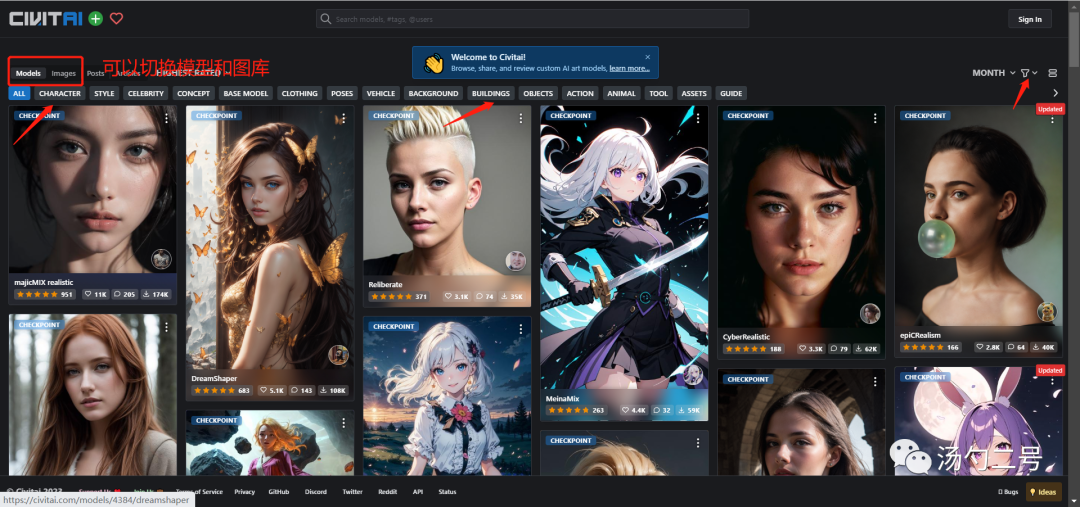This screenshot has height=507, width=1080.
Task: Open CyberRealistic card three-dot menu
Action: point(875,118)
